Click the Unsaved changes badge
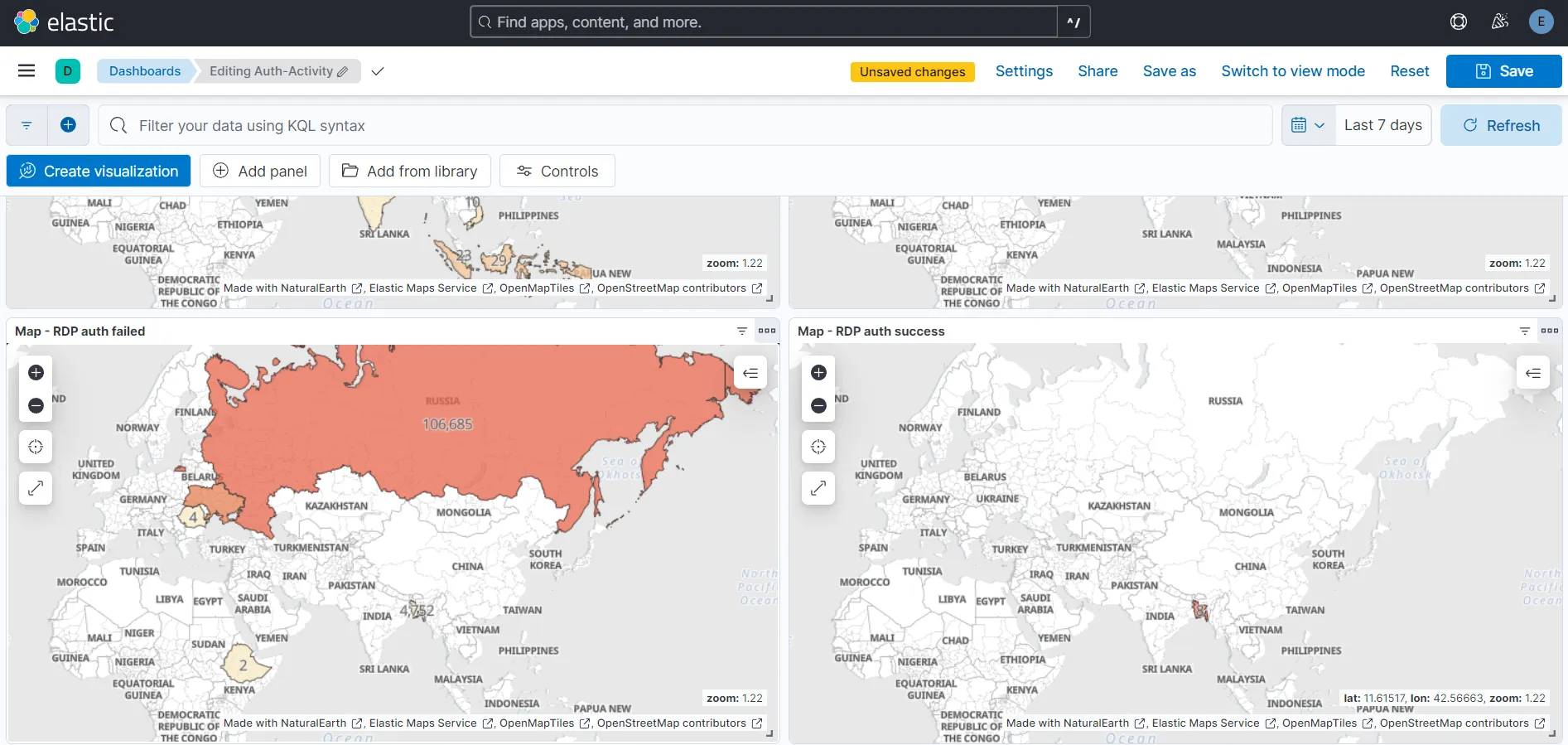The width and height of the screenshot is (1568, 745). click(x=912, y=72)
